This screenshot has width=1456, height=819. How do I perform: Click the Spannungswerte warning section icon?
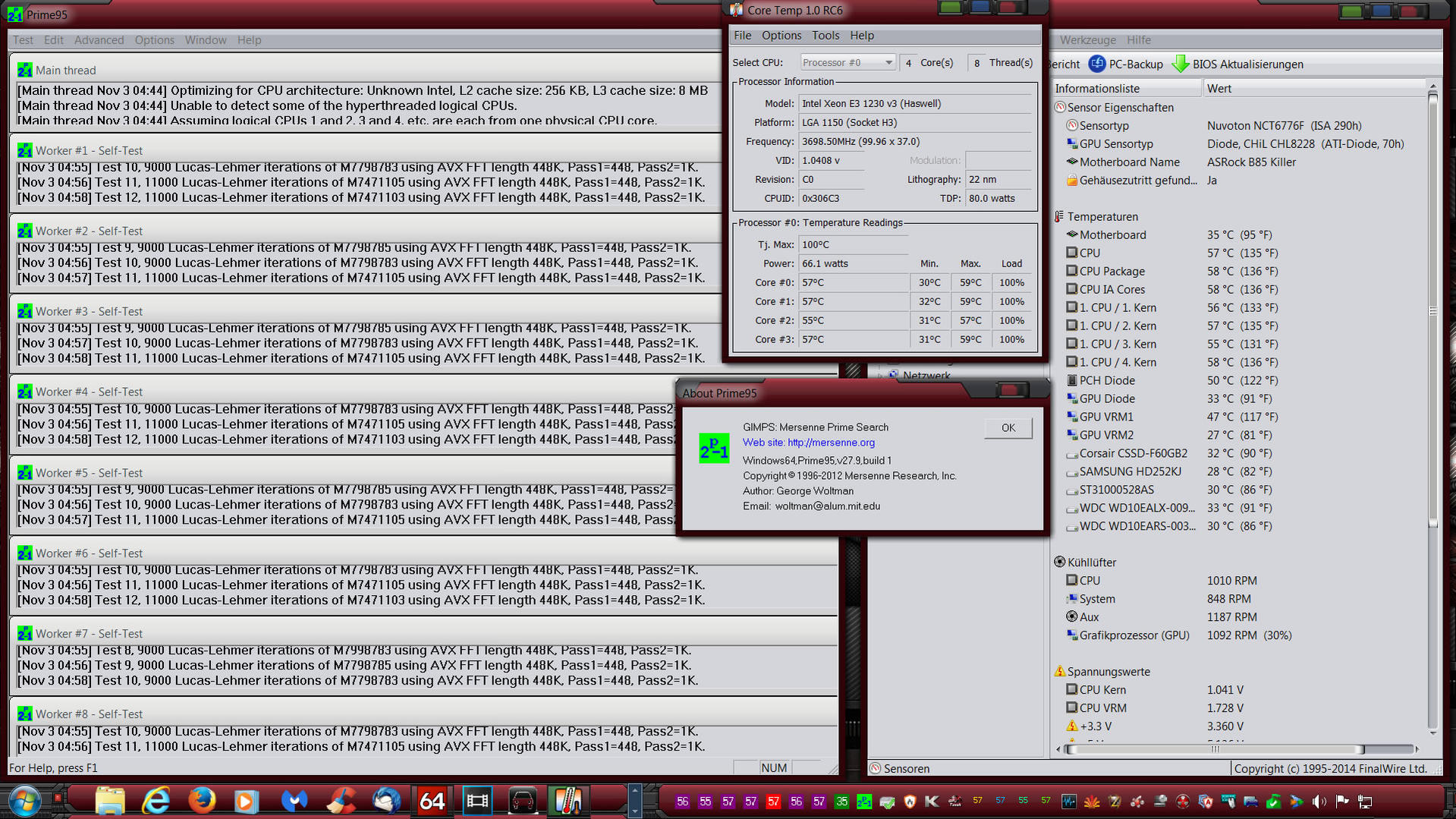pyautogui.click(x=1060, y=671)
